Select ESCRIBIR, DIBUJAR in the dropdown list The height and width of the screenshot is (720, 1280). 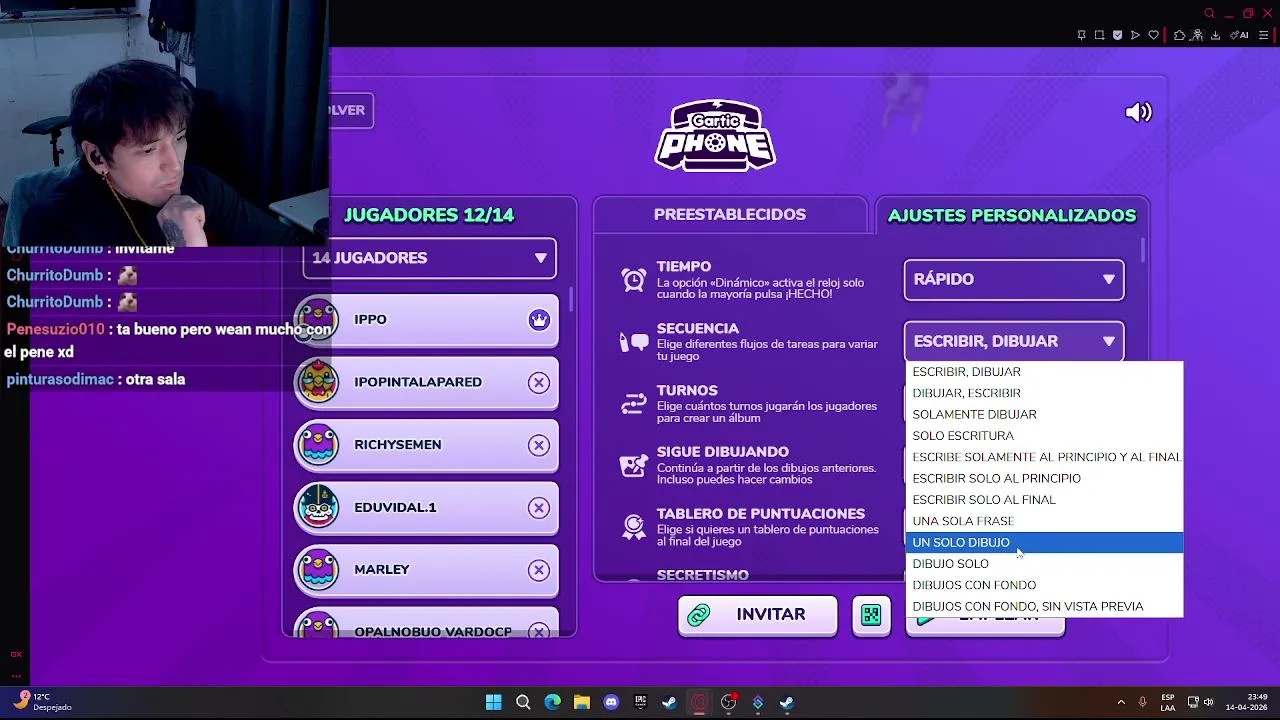pyautogui.click(x=1044, y=372)
